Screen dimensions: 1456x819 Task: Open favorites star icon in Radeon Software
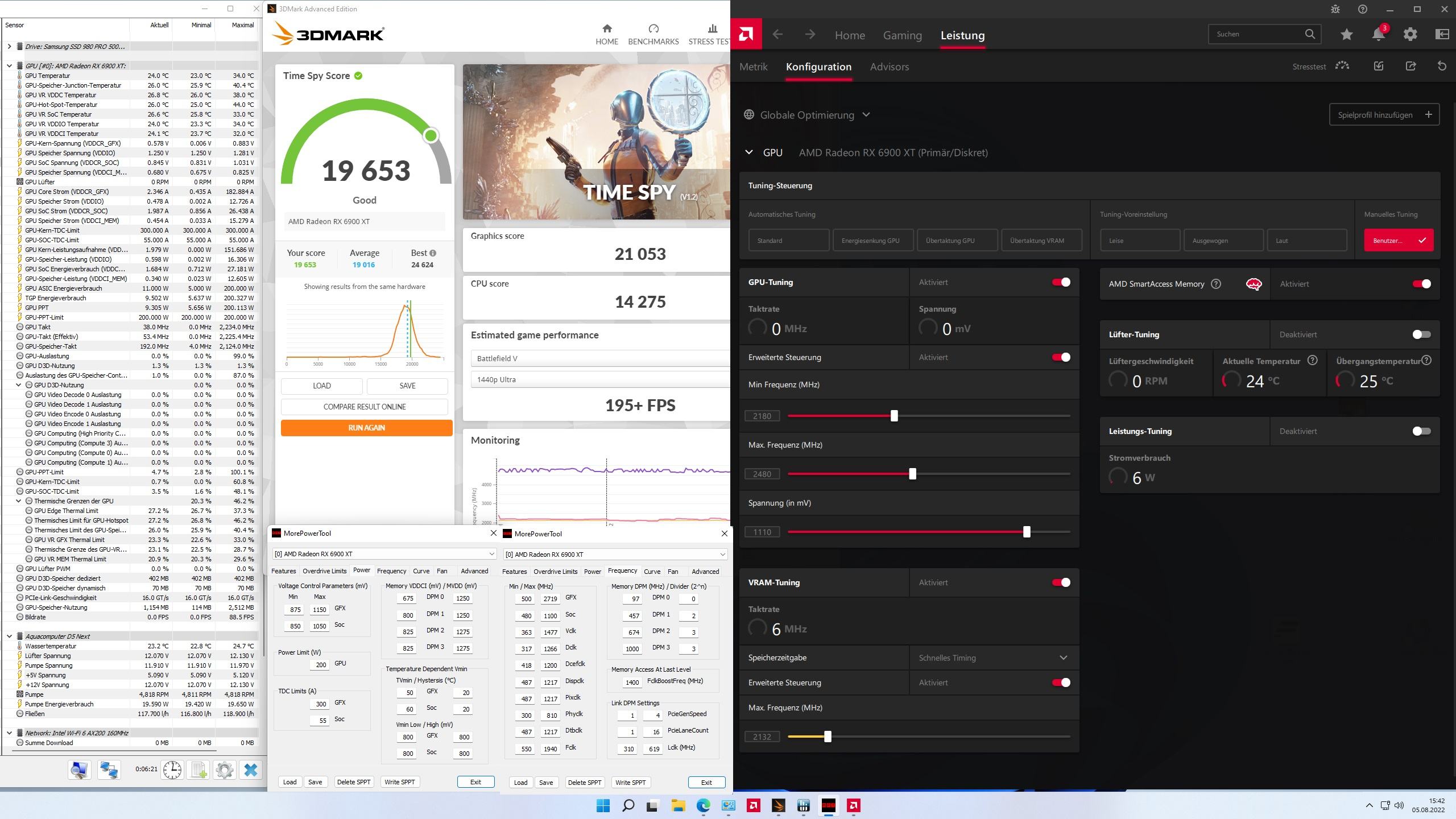1346,35
